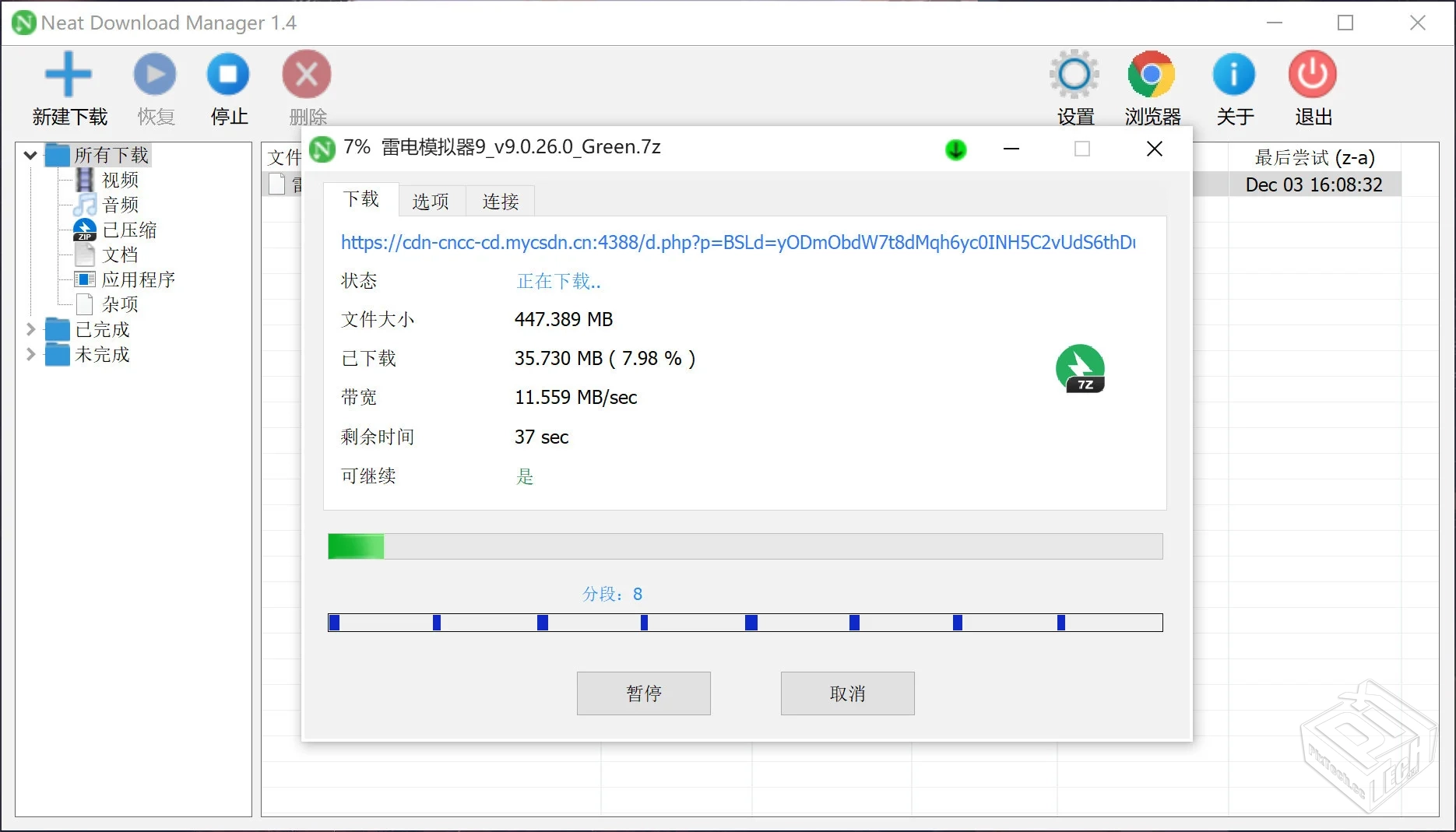
Task: Click the green download arrow in dialog titlebar
Action: tap(955, 149)
